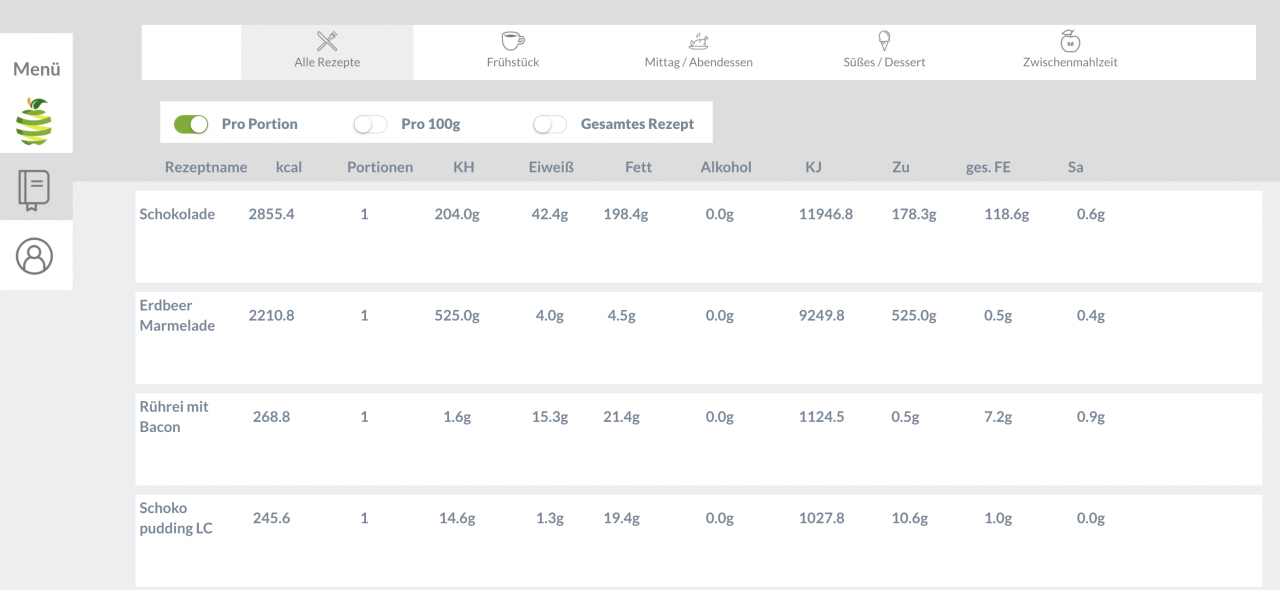Click the crossed fork and knife icon

(x=327, y=41)
